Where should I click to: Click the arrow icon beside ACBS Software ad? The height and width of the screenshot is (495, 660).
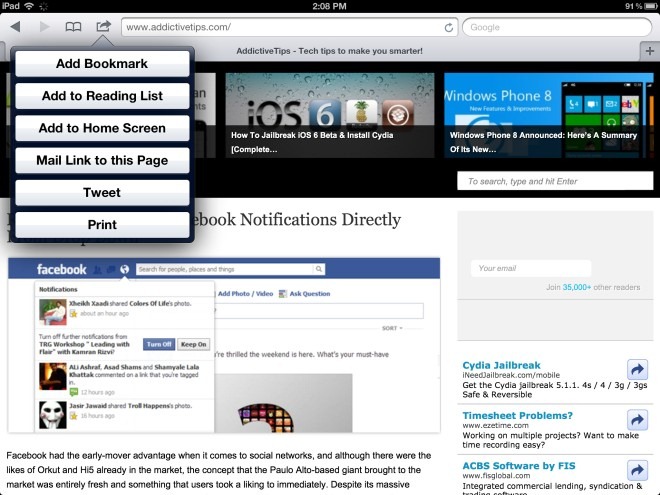click(637, 470)
